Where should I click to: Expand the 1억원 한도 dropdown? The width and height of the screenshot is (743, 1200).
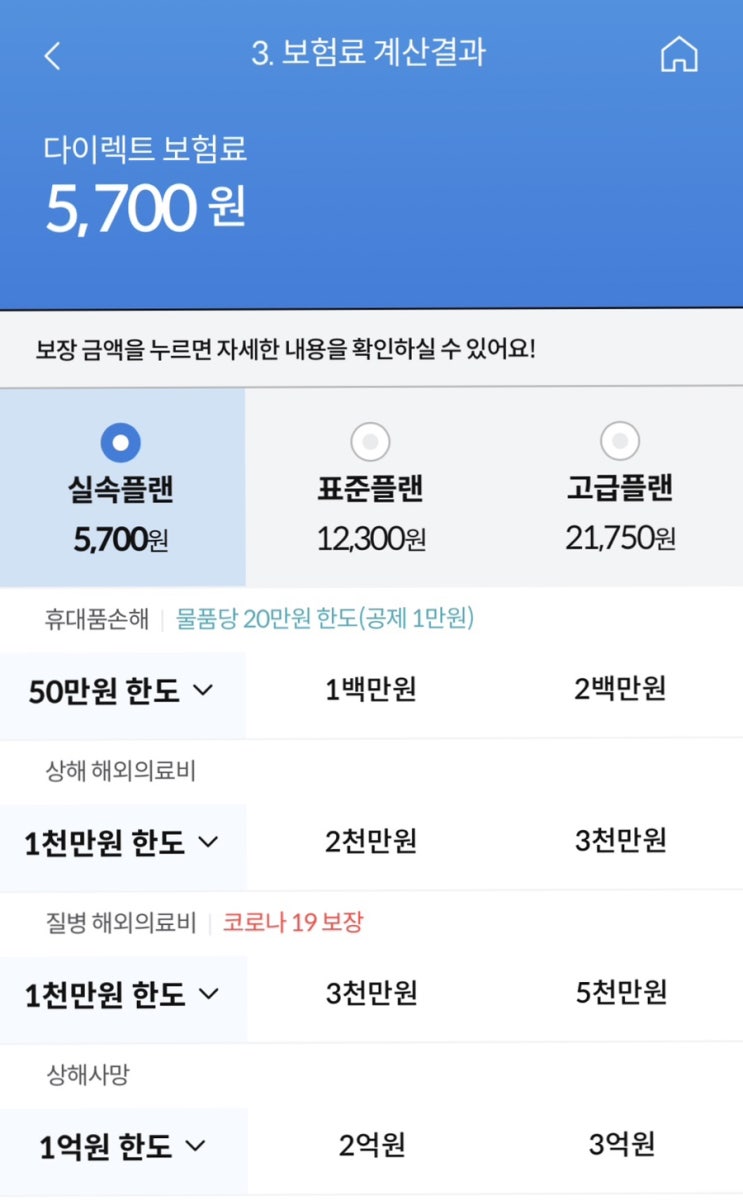pos(122,1147)
